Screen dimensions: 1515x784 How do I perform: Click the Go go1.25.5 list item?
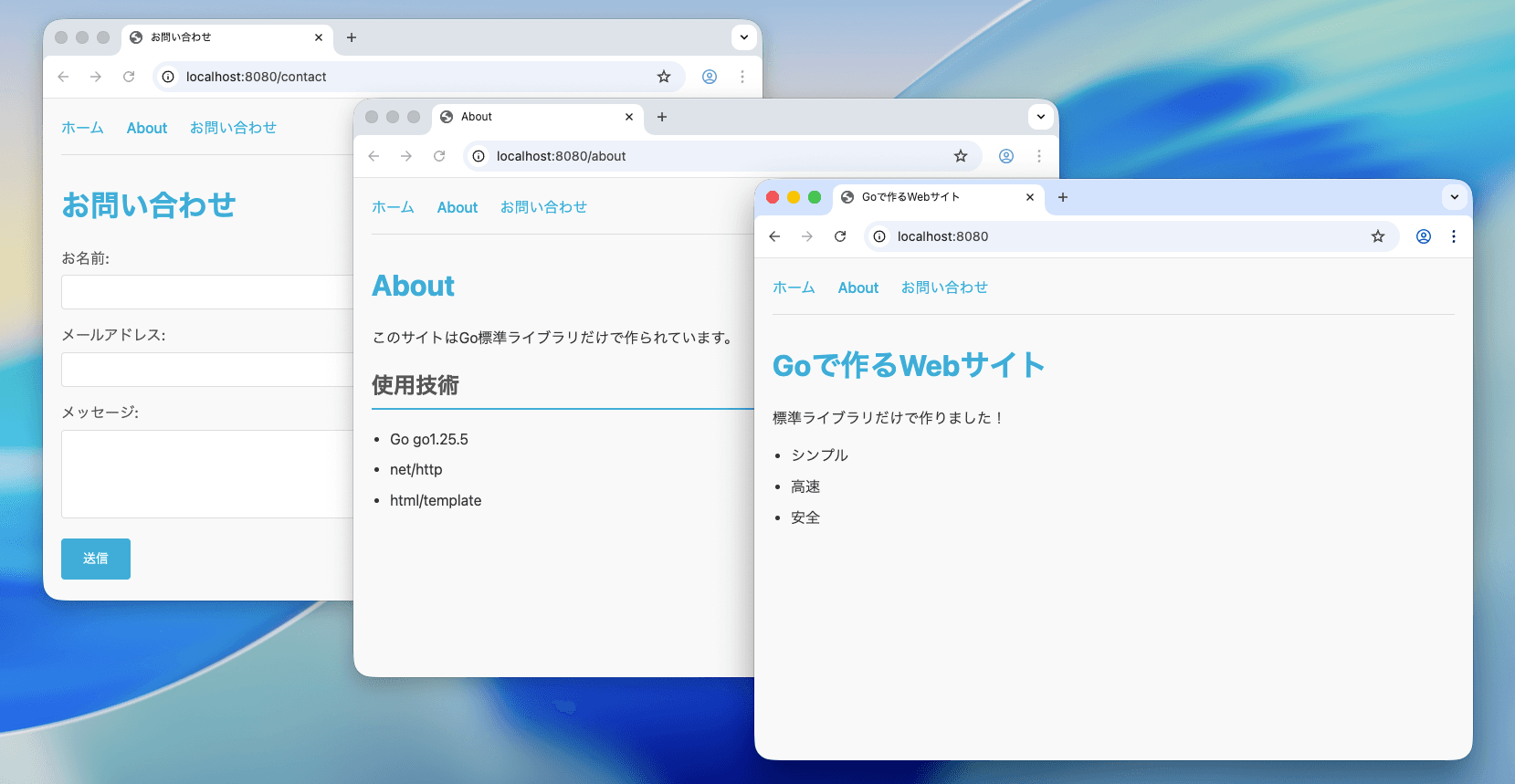(x=429, y=439)
